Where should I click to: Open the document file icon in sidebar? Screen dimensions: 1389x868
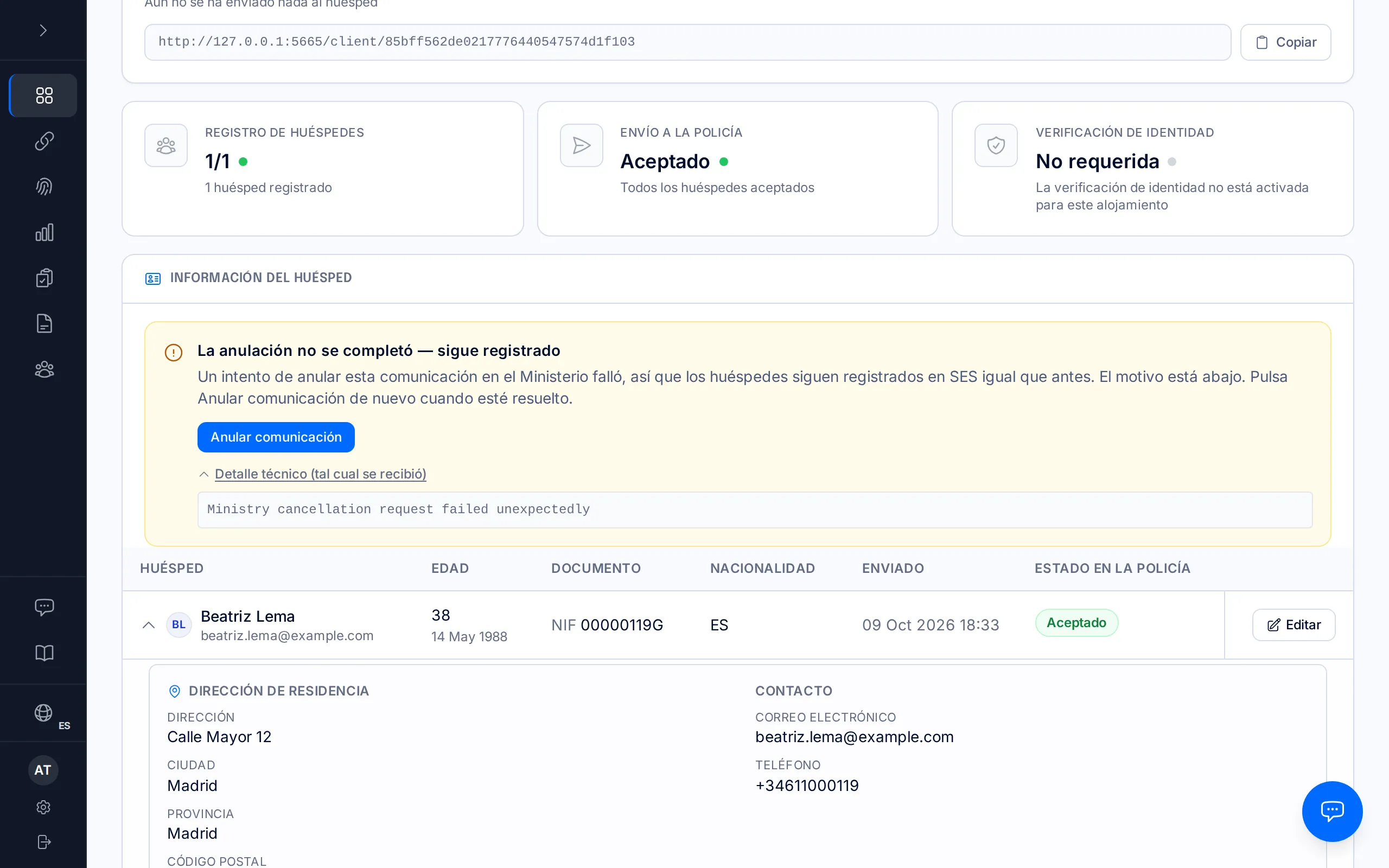pos(43,324)
